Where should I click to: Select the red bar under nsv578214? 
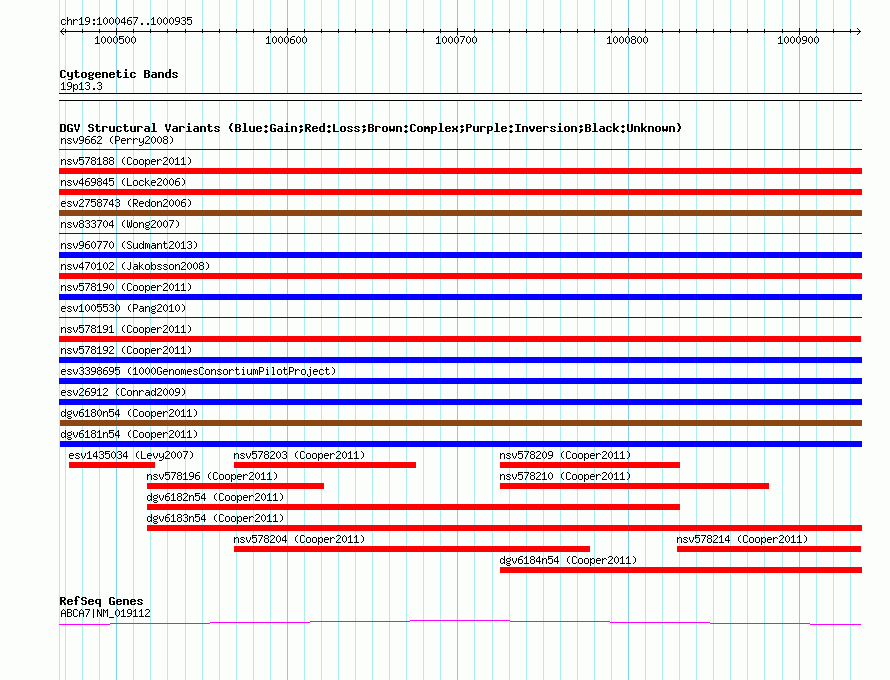click(769, 549)
